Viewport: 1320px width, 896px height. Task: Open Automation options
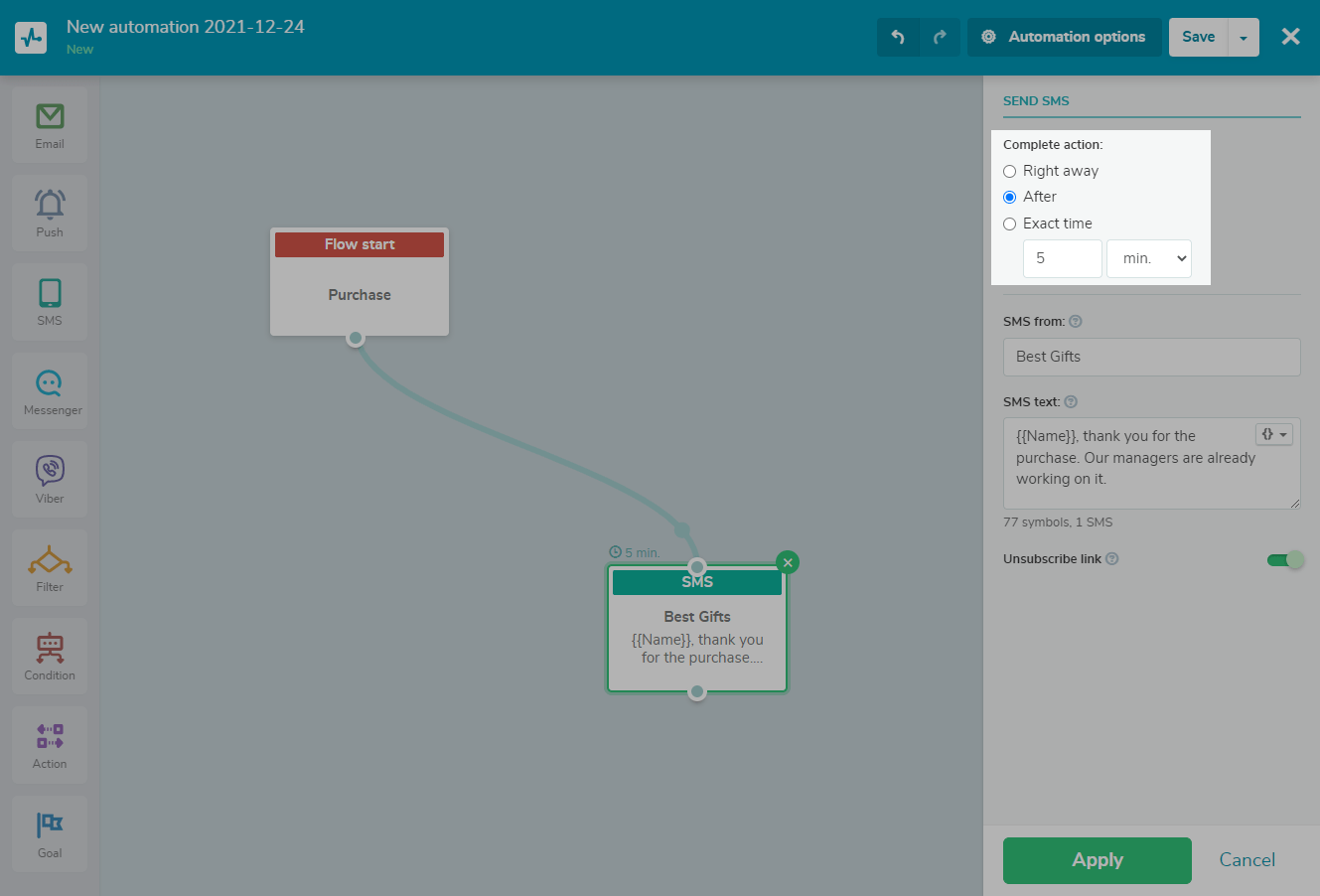pyautogui.click(x=1065, y=37)
